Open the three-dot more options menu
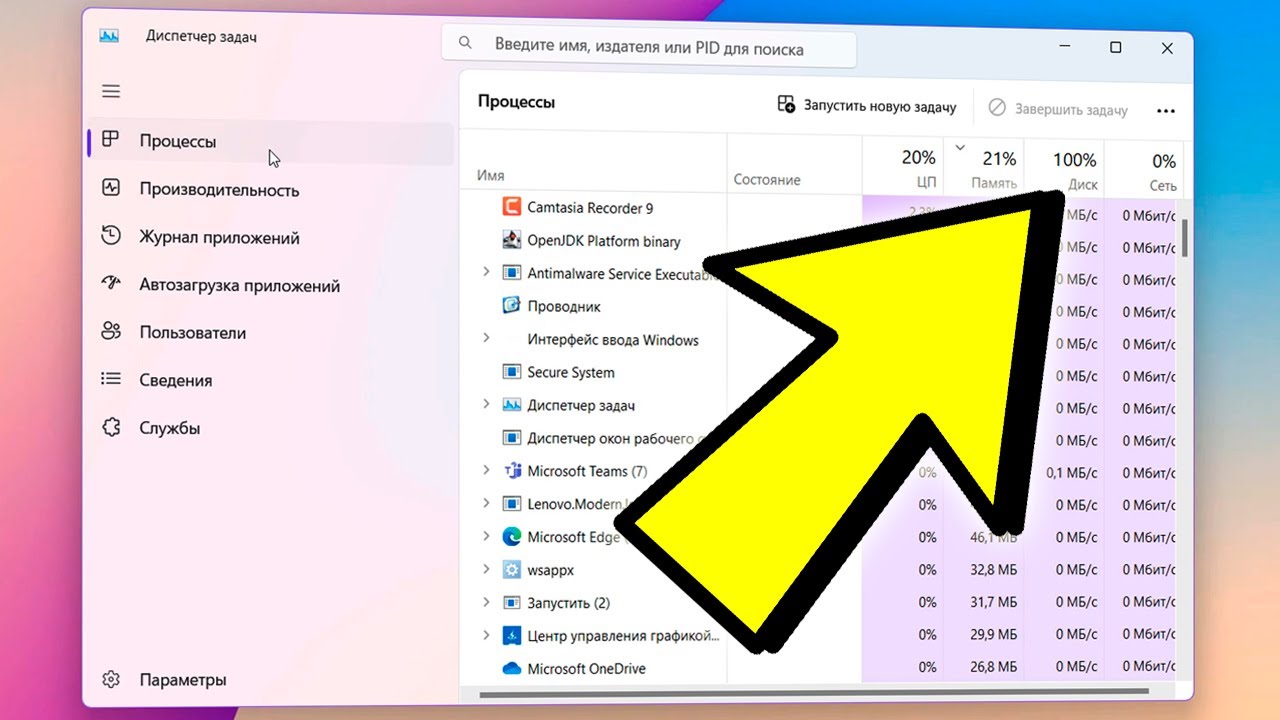The height and width of the screenshot is (720, 1280). tap(1165, 111)
